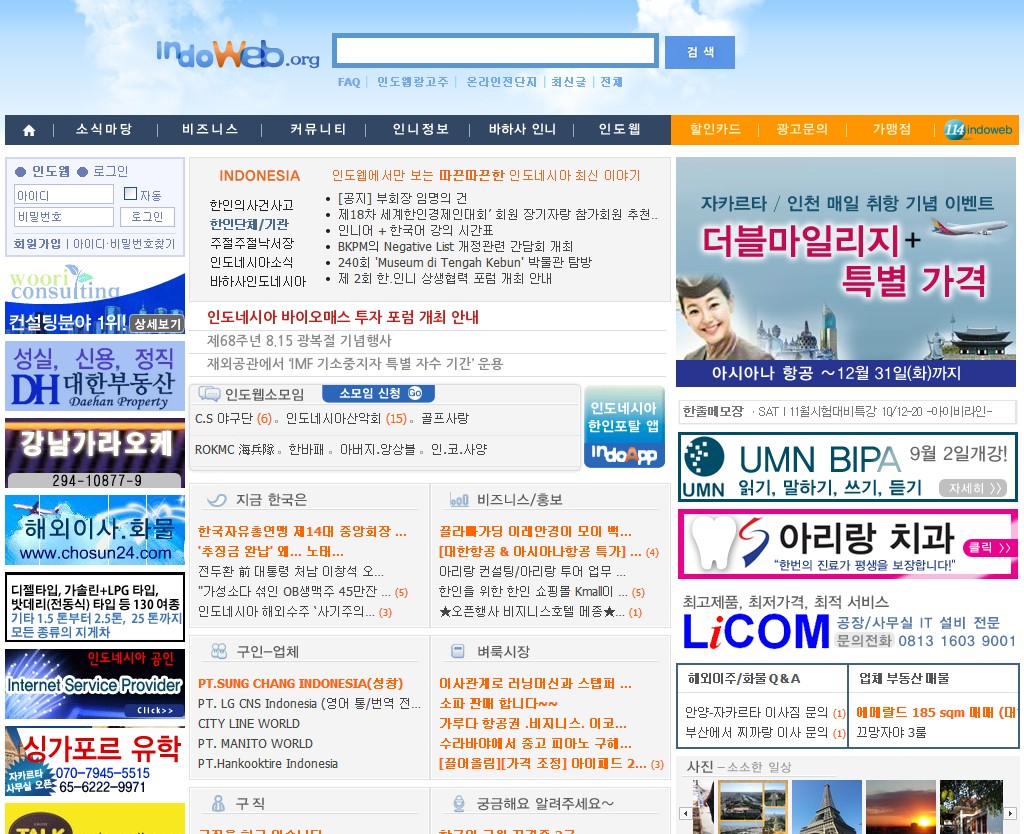1024x834 pixels.
Task: Click the chart icon next to 비즈니스/홍보
Action: tap(459, 500)
